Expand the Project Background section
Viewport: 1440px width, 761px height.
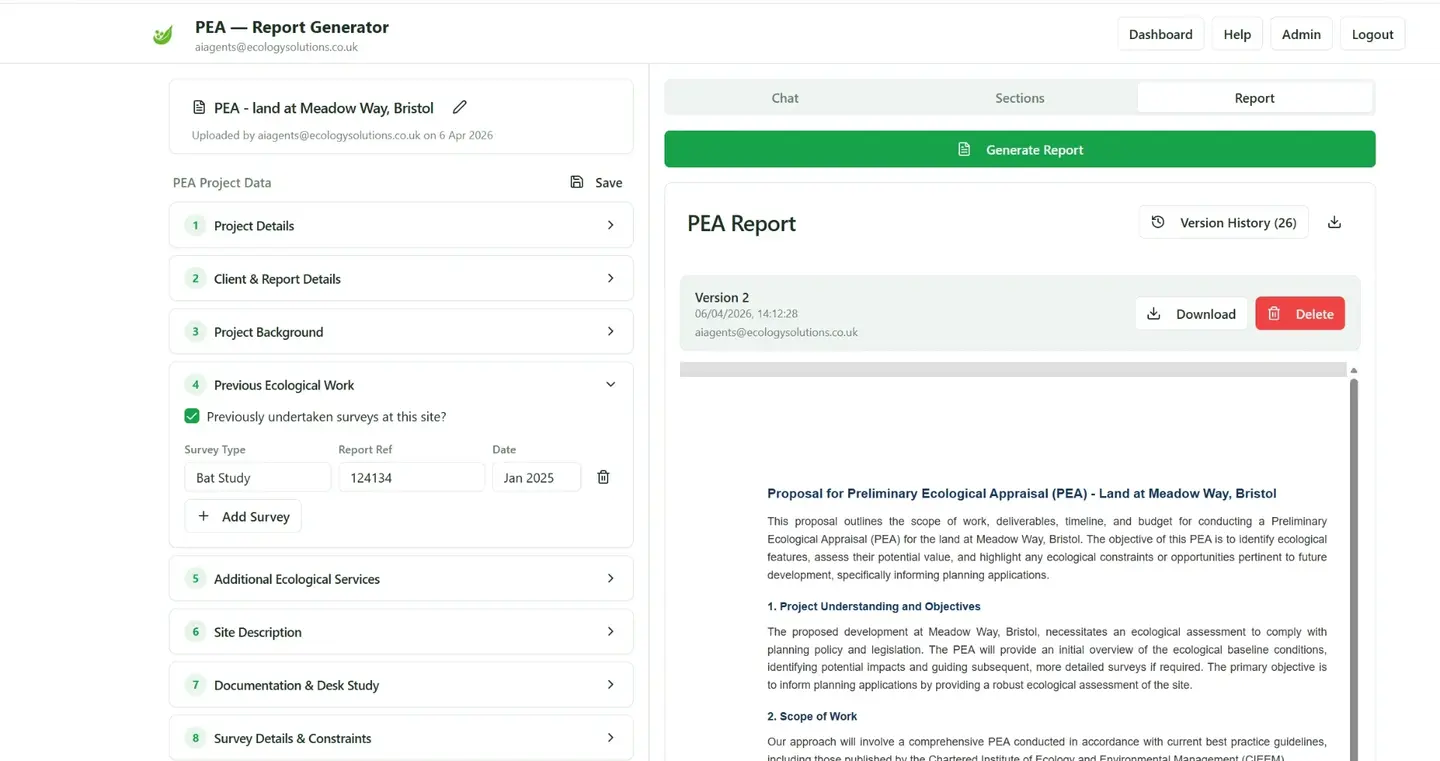click(x=401, y=331)
